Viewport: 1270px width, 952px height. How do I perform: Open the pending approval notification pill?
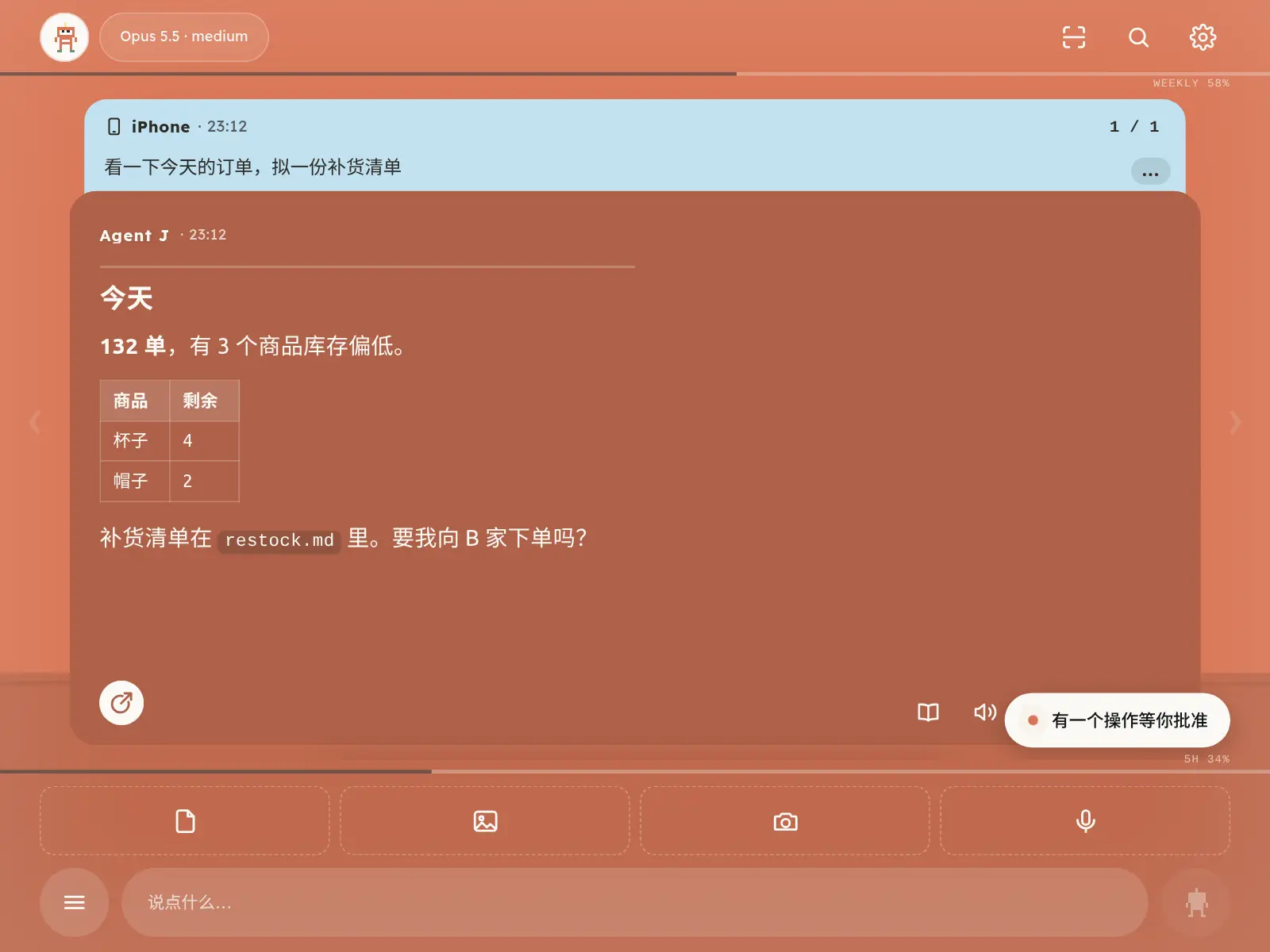1117,720
